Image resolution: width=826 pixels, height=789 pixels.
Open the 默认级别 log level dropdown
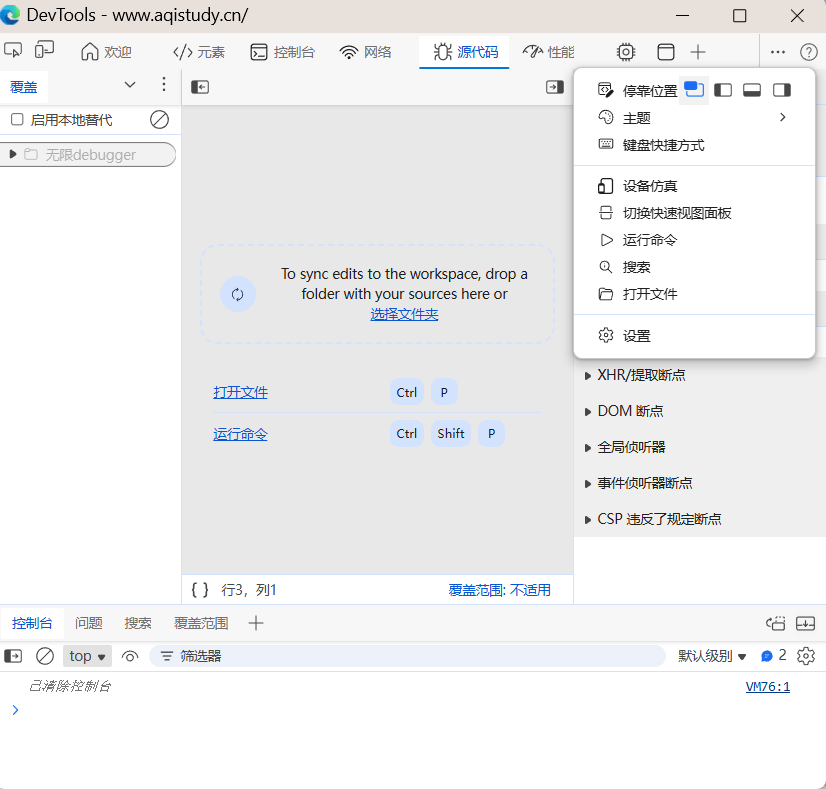712,656
